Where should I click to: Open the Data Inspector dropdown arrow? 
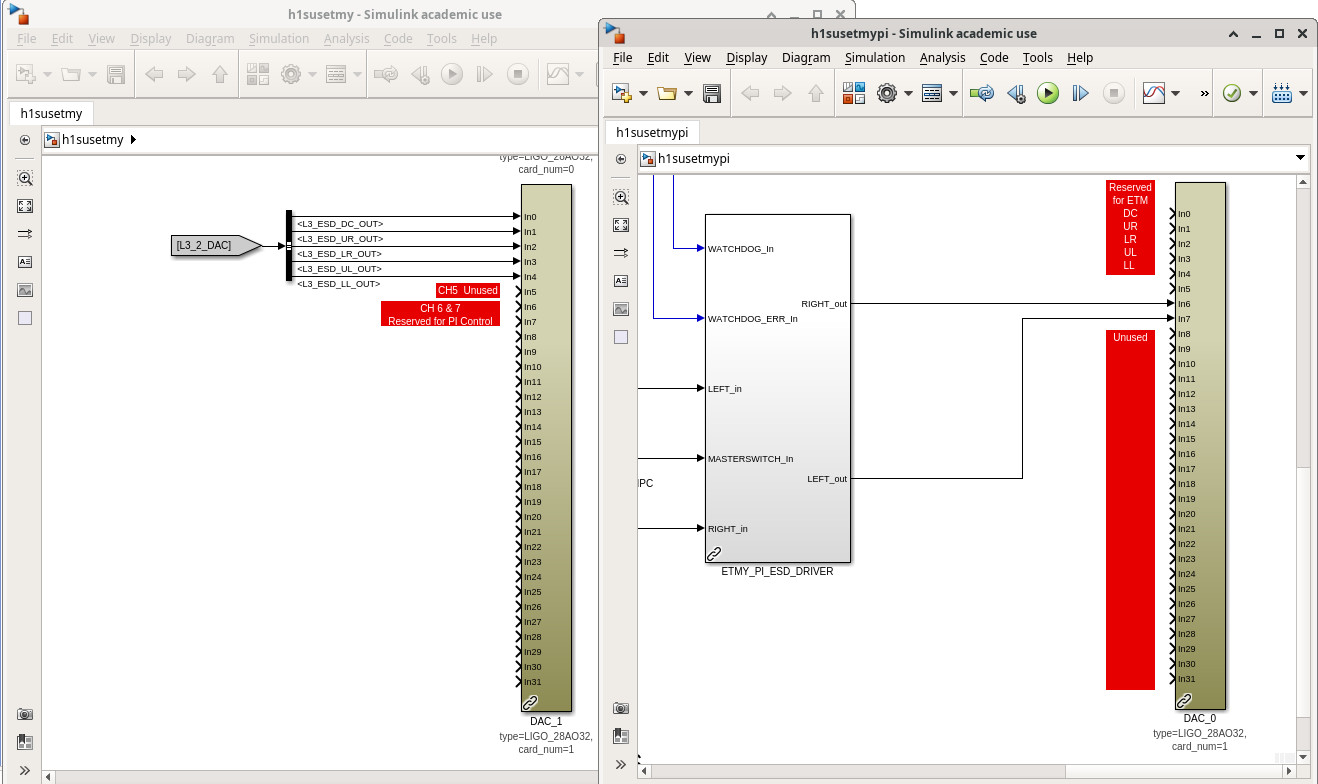click(1175, 93)
